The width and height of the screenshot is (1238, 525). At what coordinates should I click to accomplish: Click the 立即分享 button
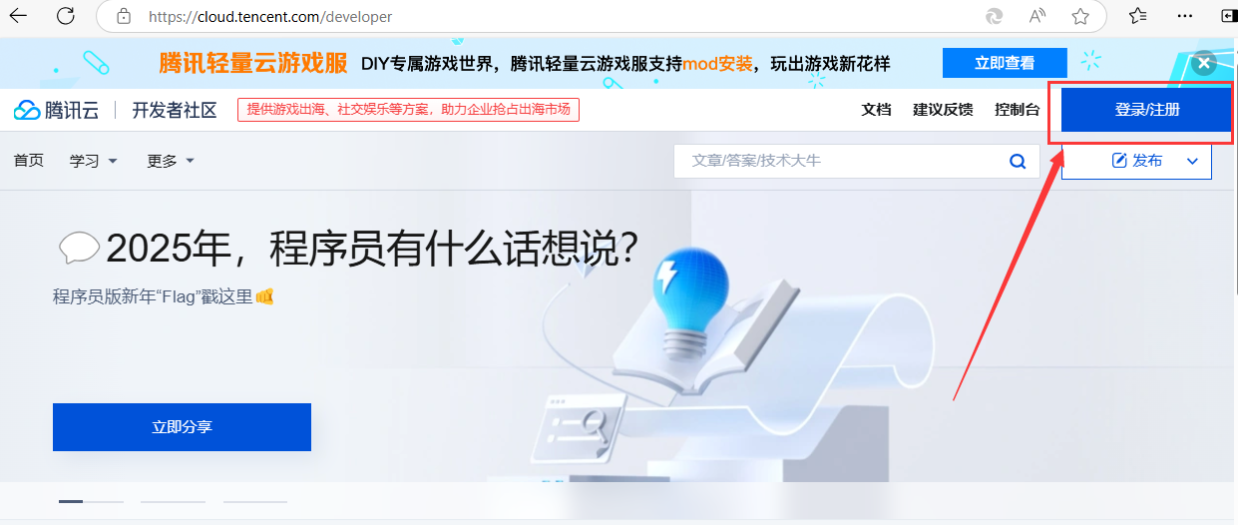(182, 427)
